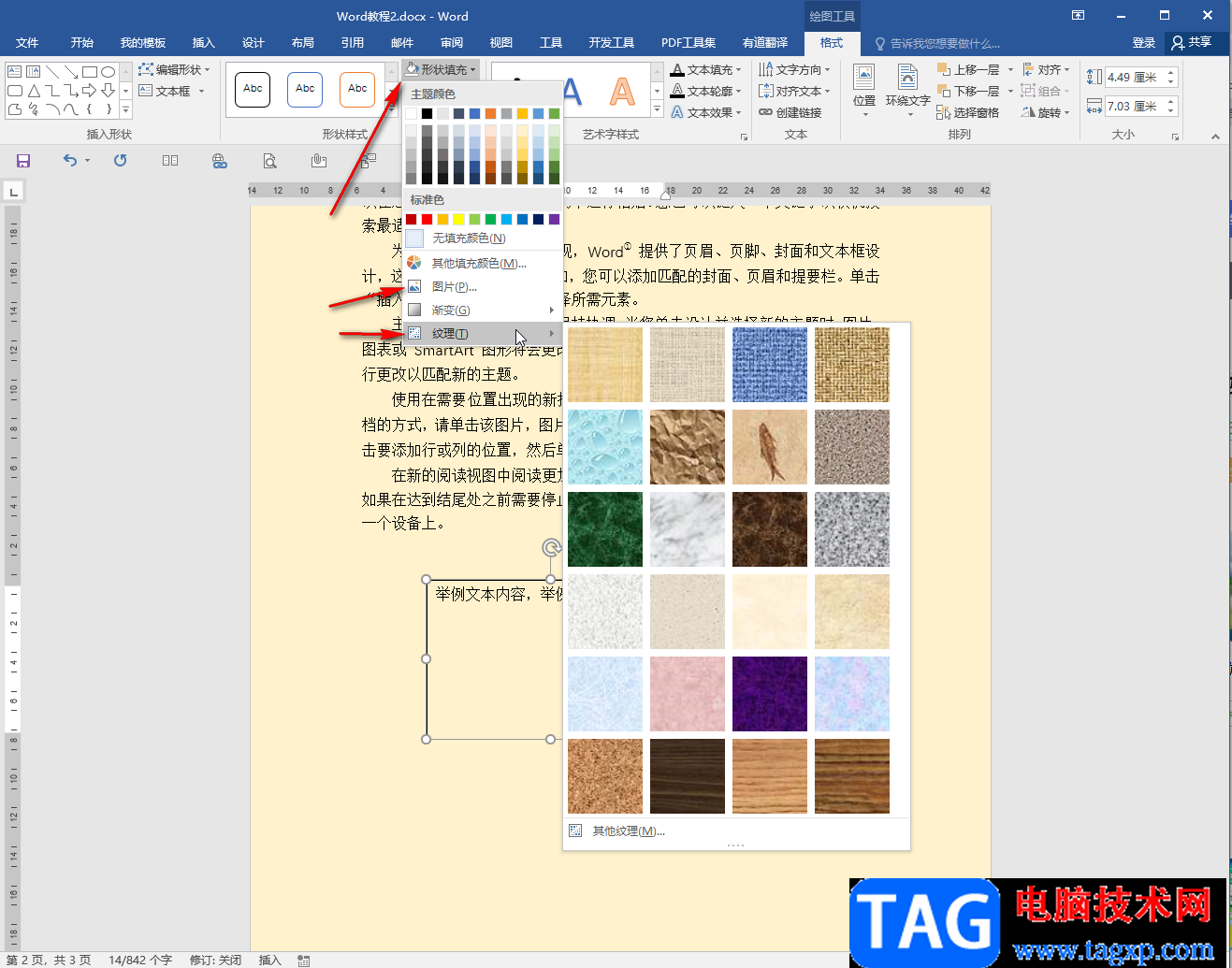Select the text box shape in gallery
Viewport: 1232px width, 968px height.
(x=15, y=72)
